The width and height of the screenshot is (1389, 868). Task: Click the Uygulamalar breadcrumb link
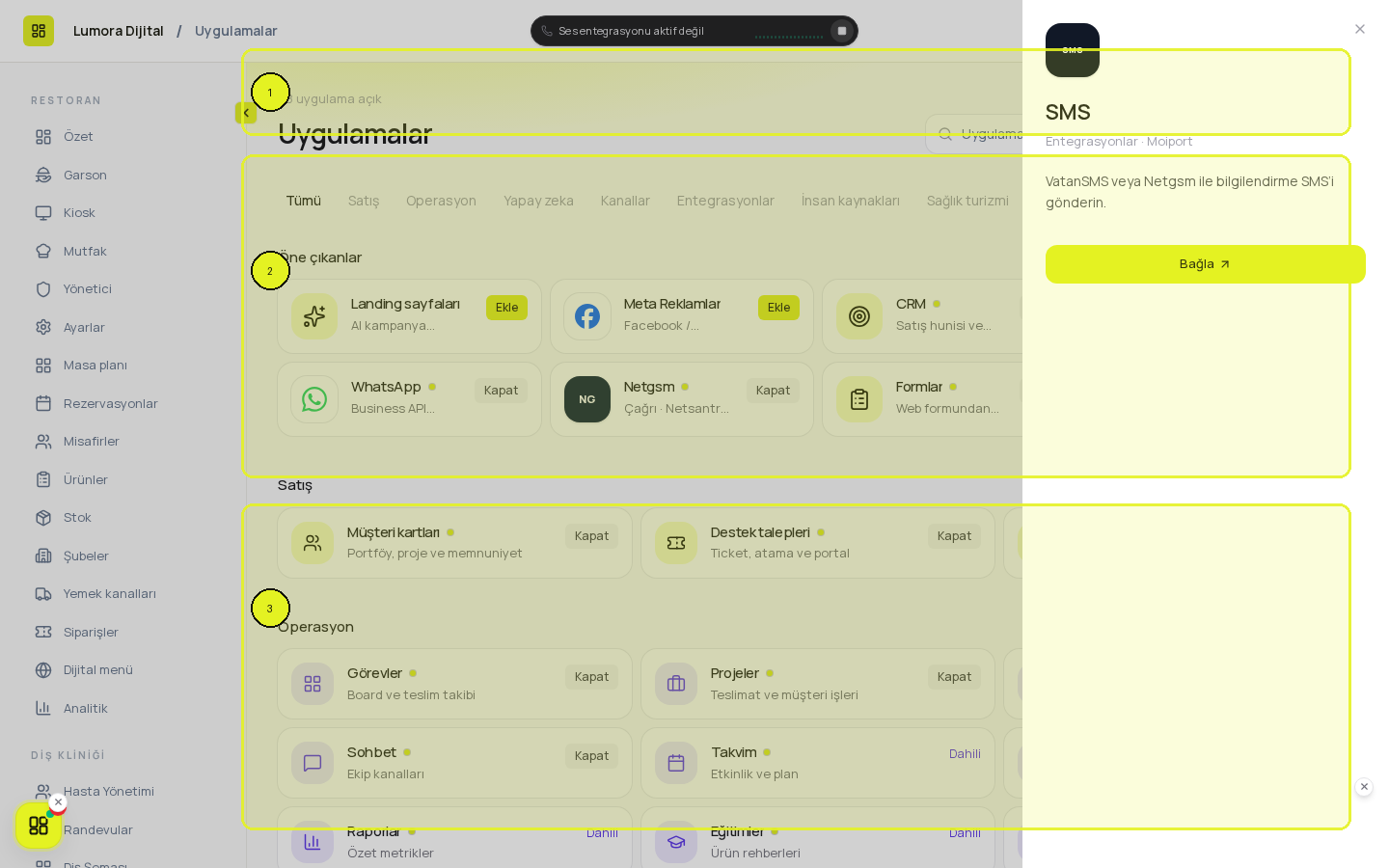coord(235,31)
